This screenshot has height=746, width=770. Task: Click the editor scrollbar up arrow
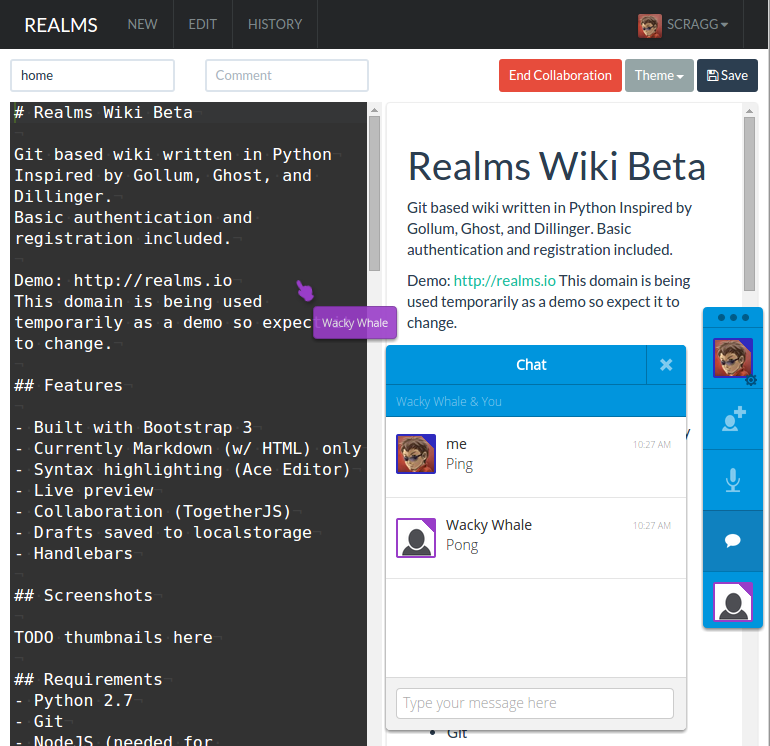[x=374, y=110]
